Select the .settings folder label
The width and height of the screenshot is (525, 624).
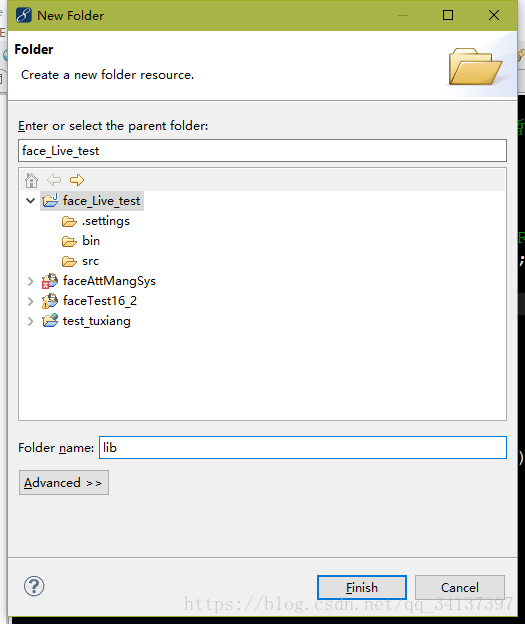106,221
